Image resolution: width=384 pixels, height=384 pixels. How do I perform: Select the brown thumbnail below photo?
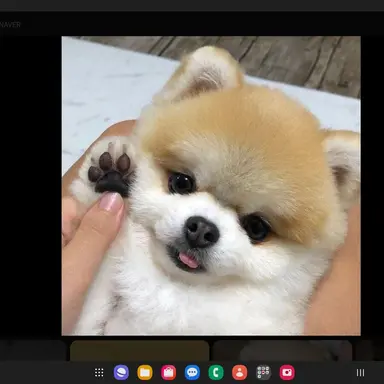click(140, 350)
